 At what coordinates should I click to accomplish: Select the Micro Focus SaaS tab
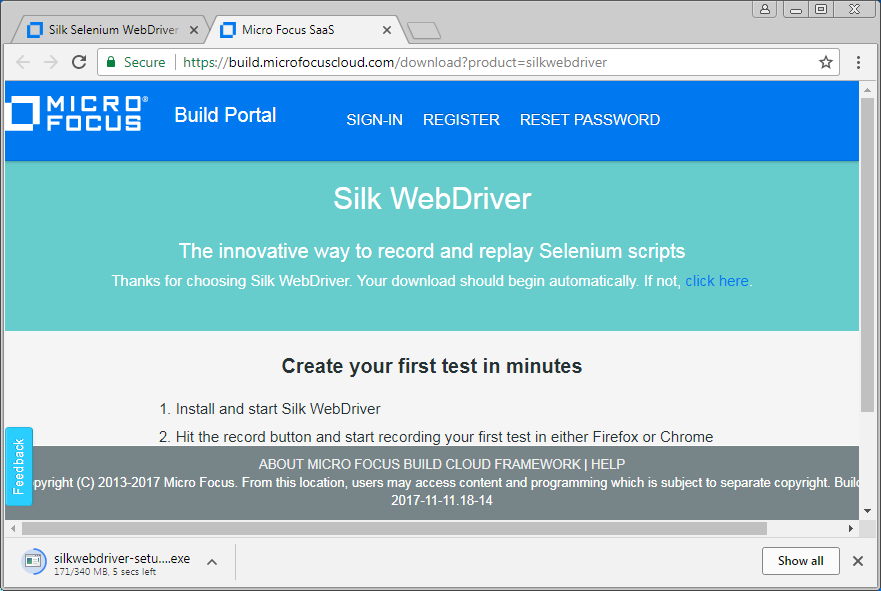pos(305,30)
